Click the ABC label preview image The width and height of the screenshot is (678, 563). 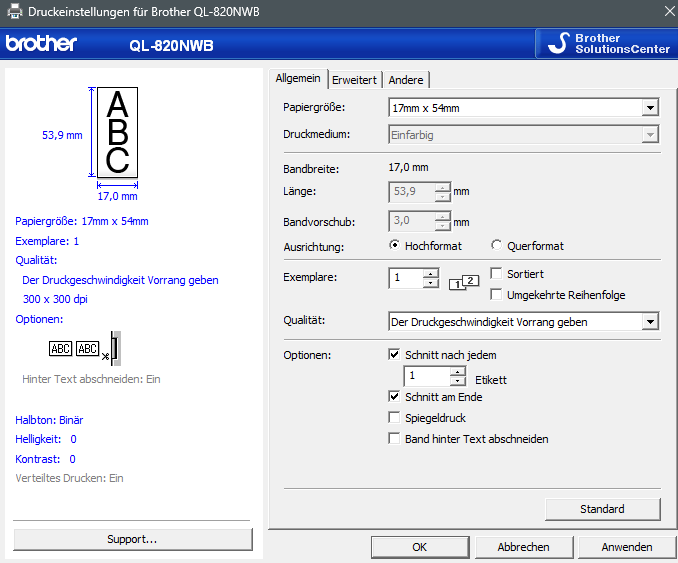[x=117, y=131]
